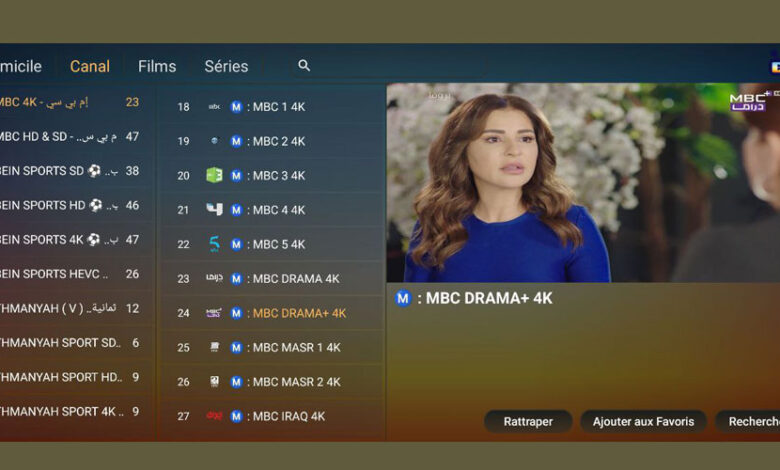Click the MBC Drama logo icon
The height and width of the screenshot is (470, 780).
point(214,279)
